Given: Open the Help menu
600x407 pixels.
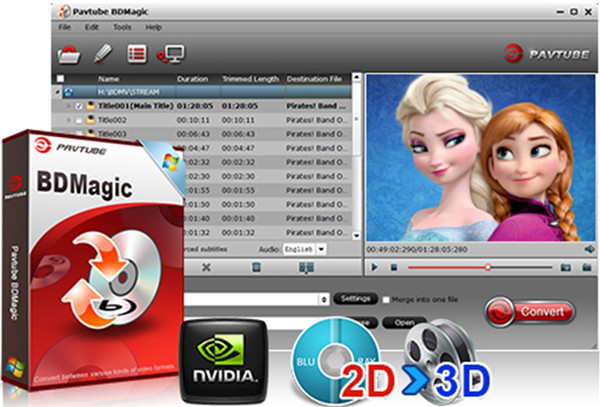Looking at the screenshot, I should pyautogui.click(x=153, y=27).
